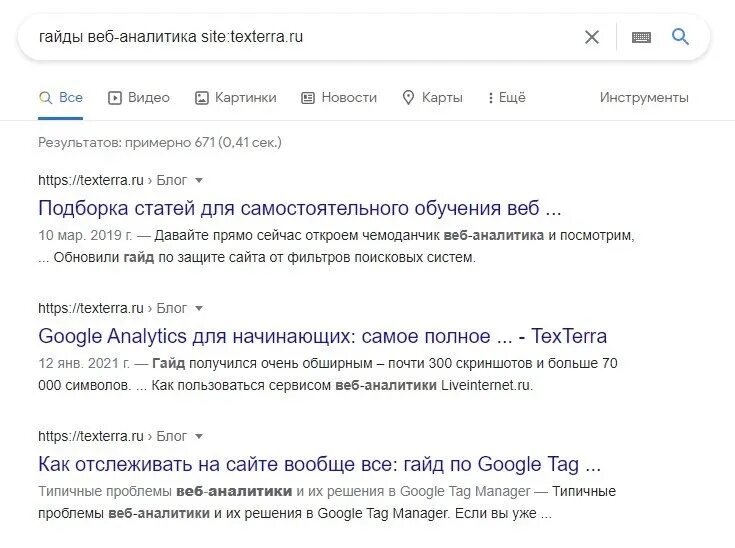Expand dropdown arrow beside second result URL
This screenshot has height=548, width=735.
click(x=199, y=309)
